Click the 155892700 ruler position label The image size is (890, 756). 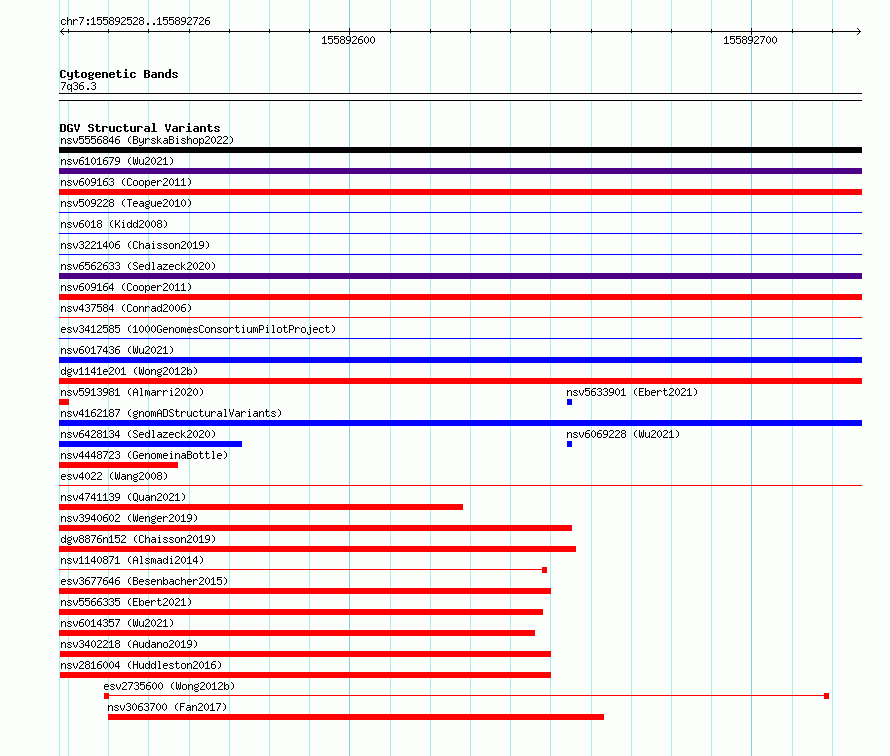coord(750,40)
